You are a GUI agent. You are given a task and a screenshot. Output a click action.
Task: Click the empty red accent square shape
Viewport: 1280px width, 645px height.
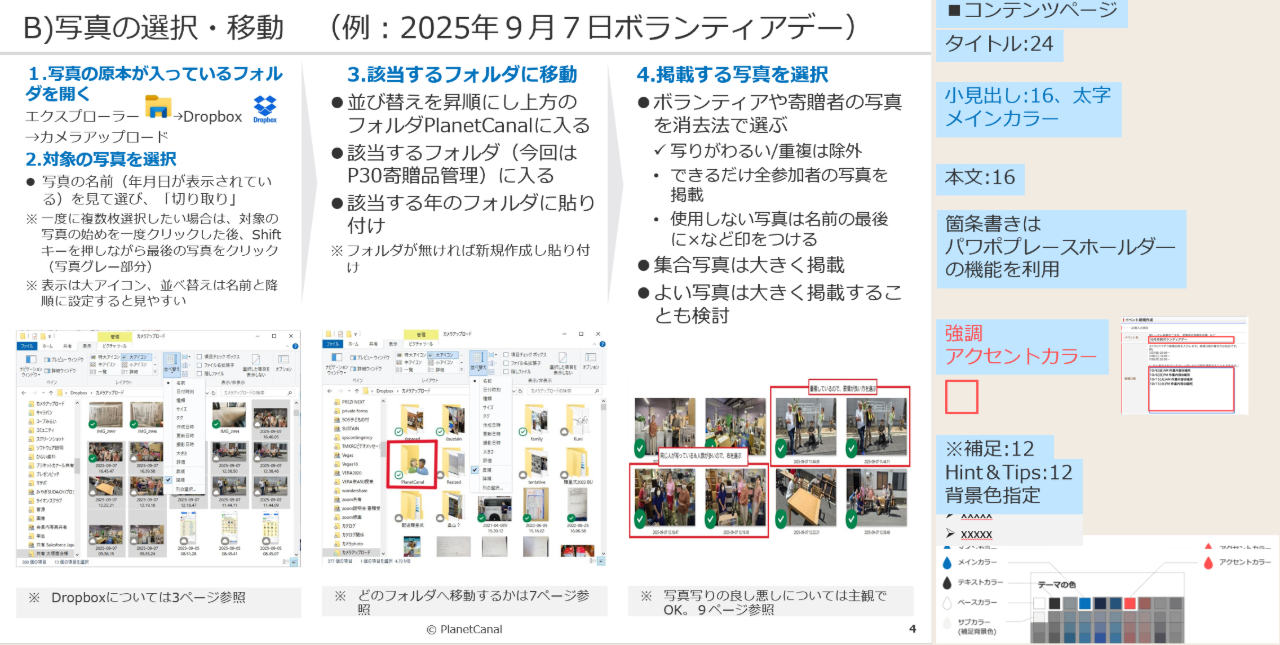point(961,397)
